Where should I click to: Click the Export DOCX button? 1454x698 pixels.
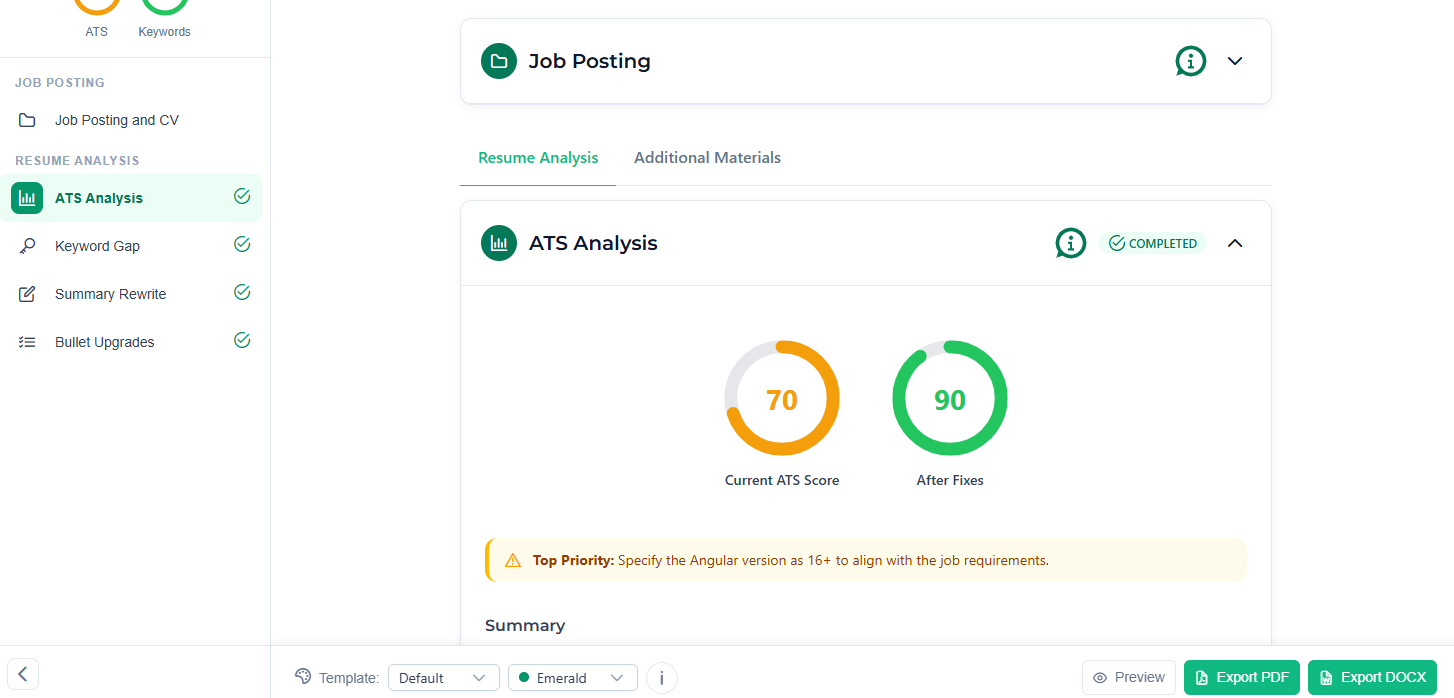coord(1372,677)
